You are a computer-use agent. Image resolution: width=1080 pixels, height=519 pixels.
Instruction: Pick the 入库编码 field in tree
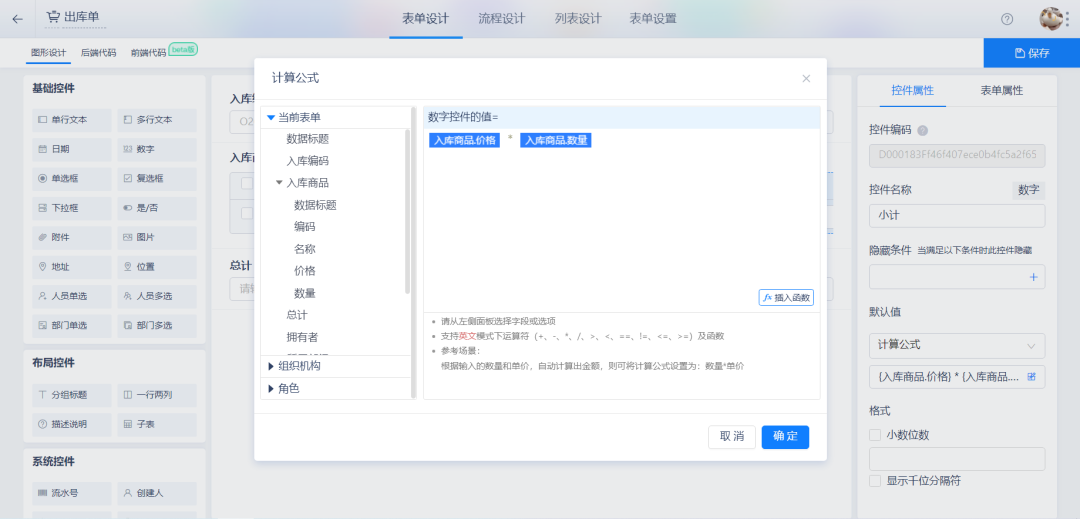pos(307,161)
